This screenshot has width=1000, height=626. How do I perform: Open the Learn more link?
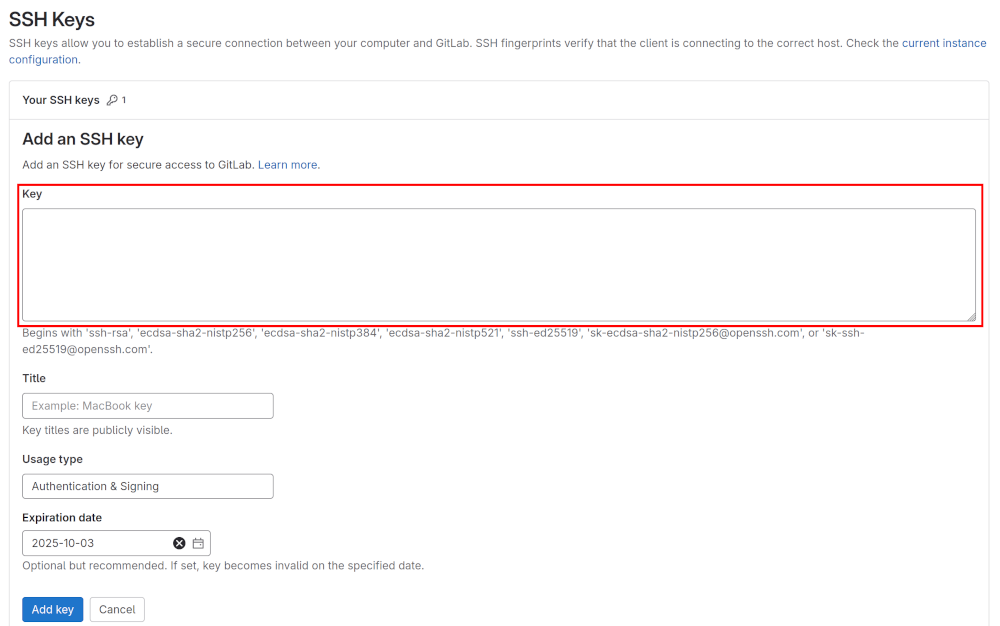tap(289, 165)
